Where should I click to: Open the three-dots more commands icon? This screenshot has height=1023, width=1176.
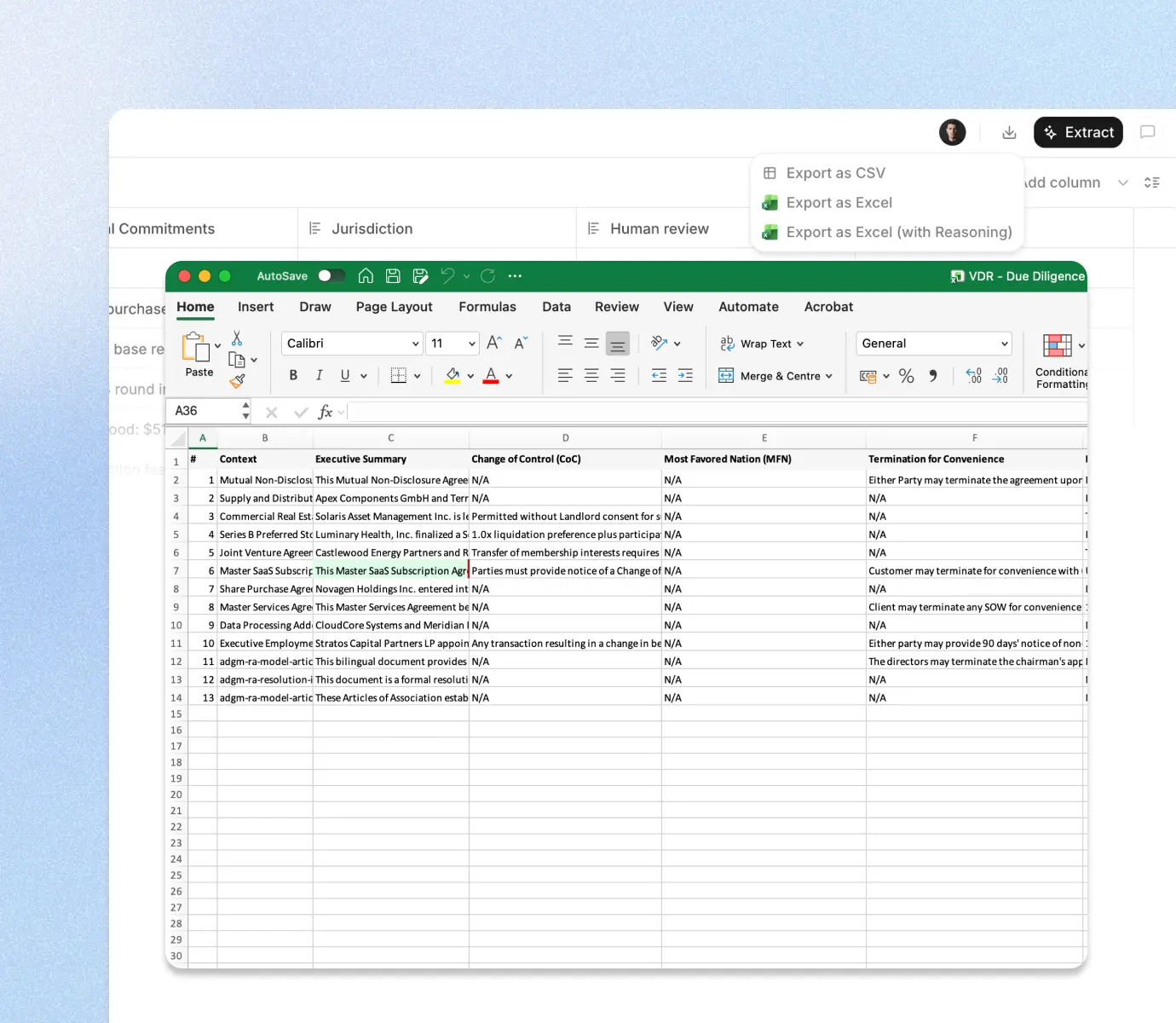(515, 275)
